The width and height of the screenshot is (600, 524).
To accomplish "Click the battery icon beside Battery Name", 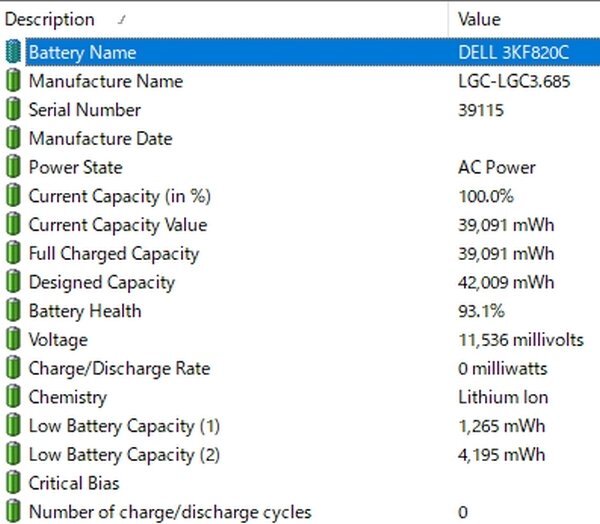I will click(x=13, y=52).
